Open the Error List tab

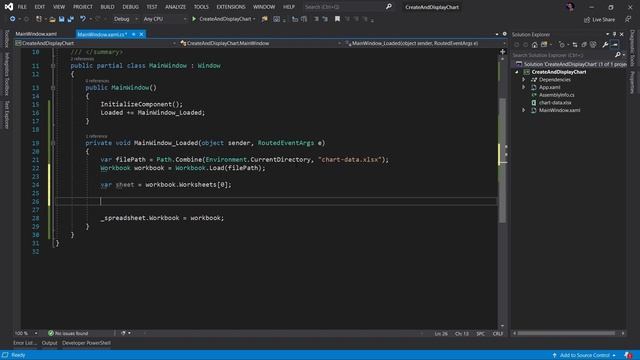pos(25,343)
